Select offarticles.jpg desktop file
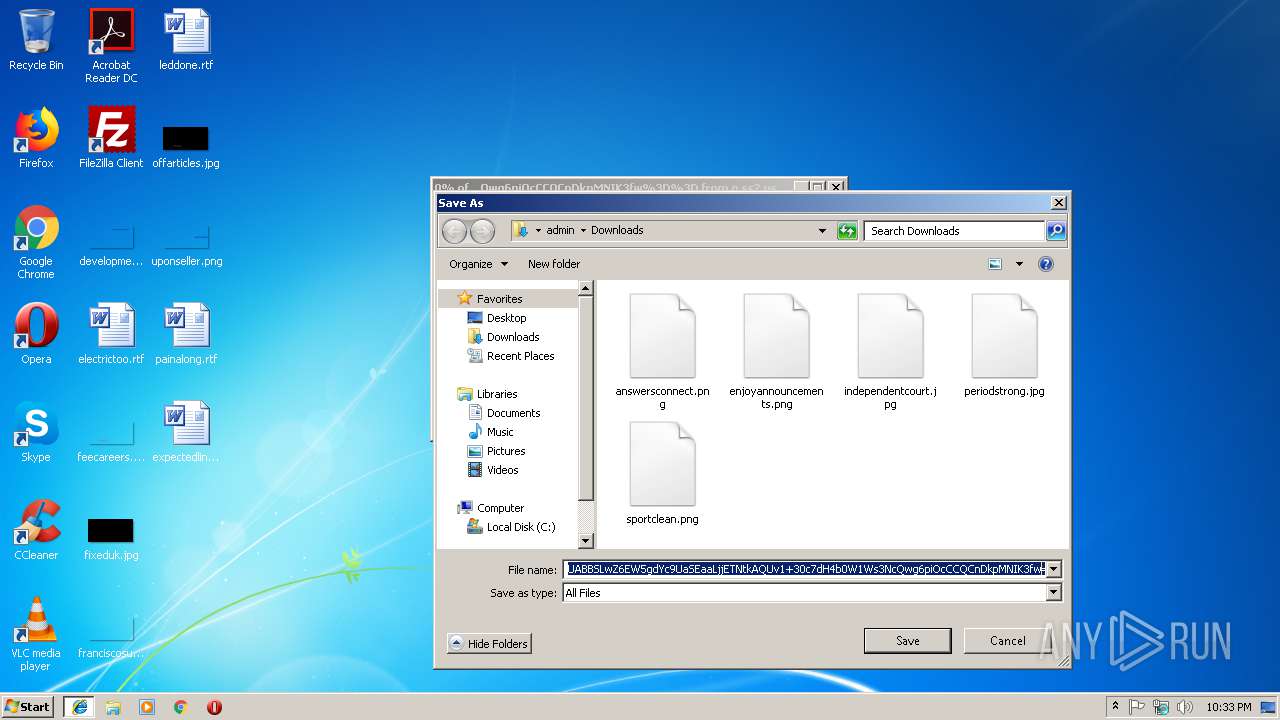 click(x=186, y=146)
